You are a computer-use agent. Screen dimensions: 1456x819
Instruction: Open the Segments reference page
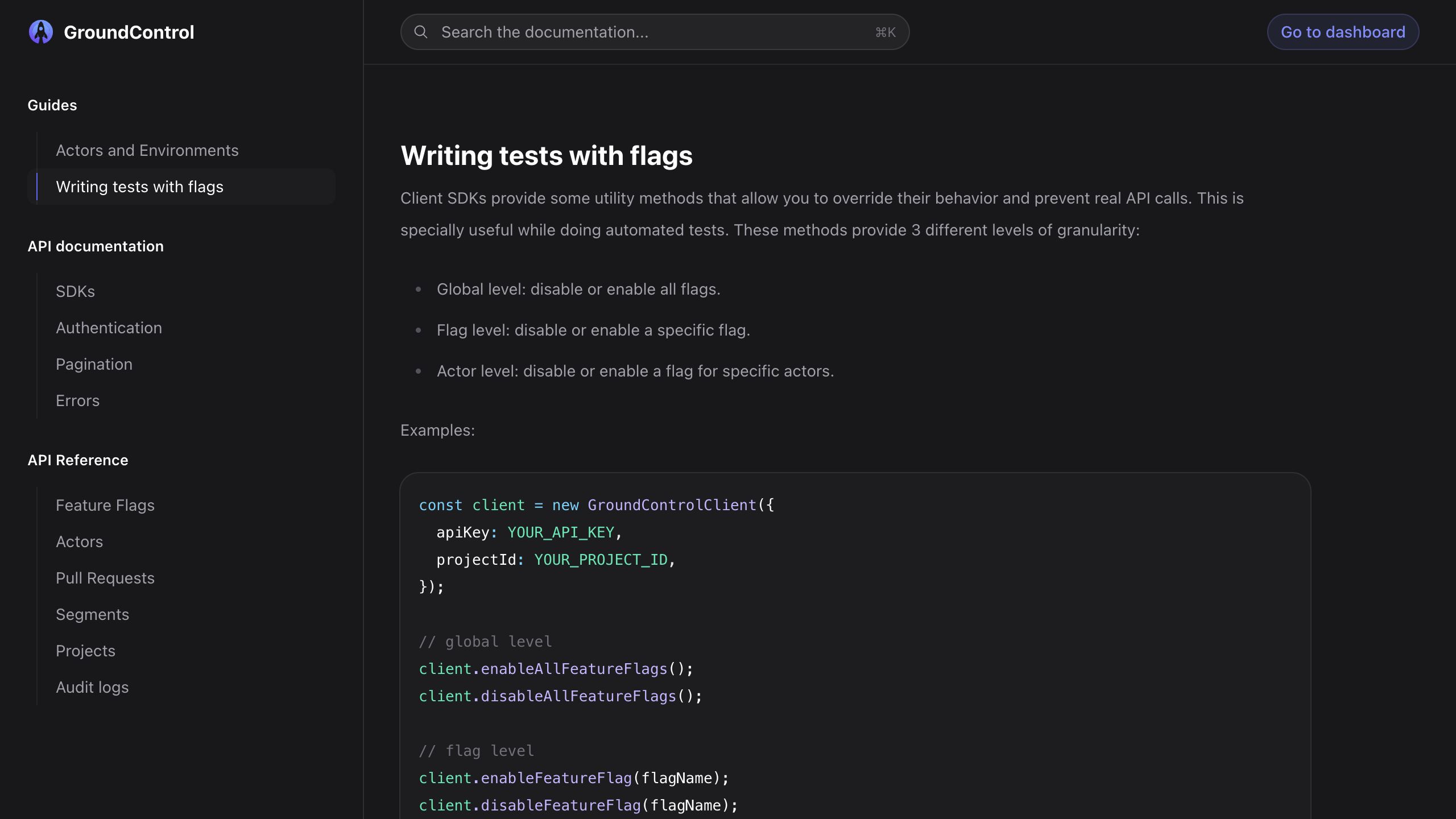pos(92,614)
